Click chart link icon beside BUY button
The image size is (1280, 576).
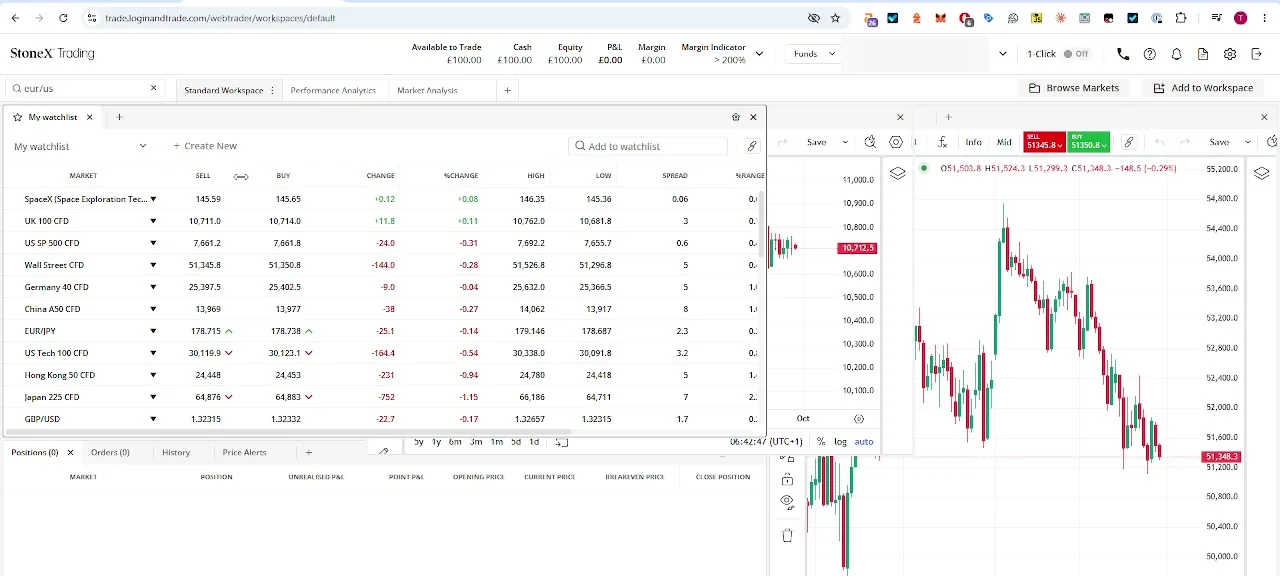(x=1128, y=142)
